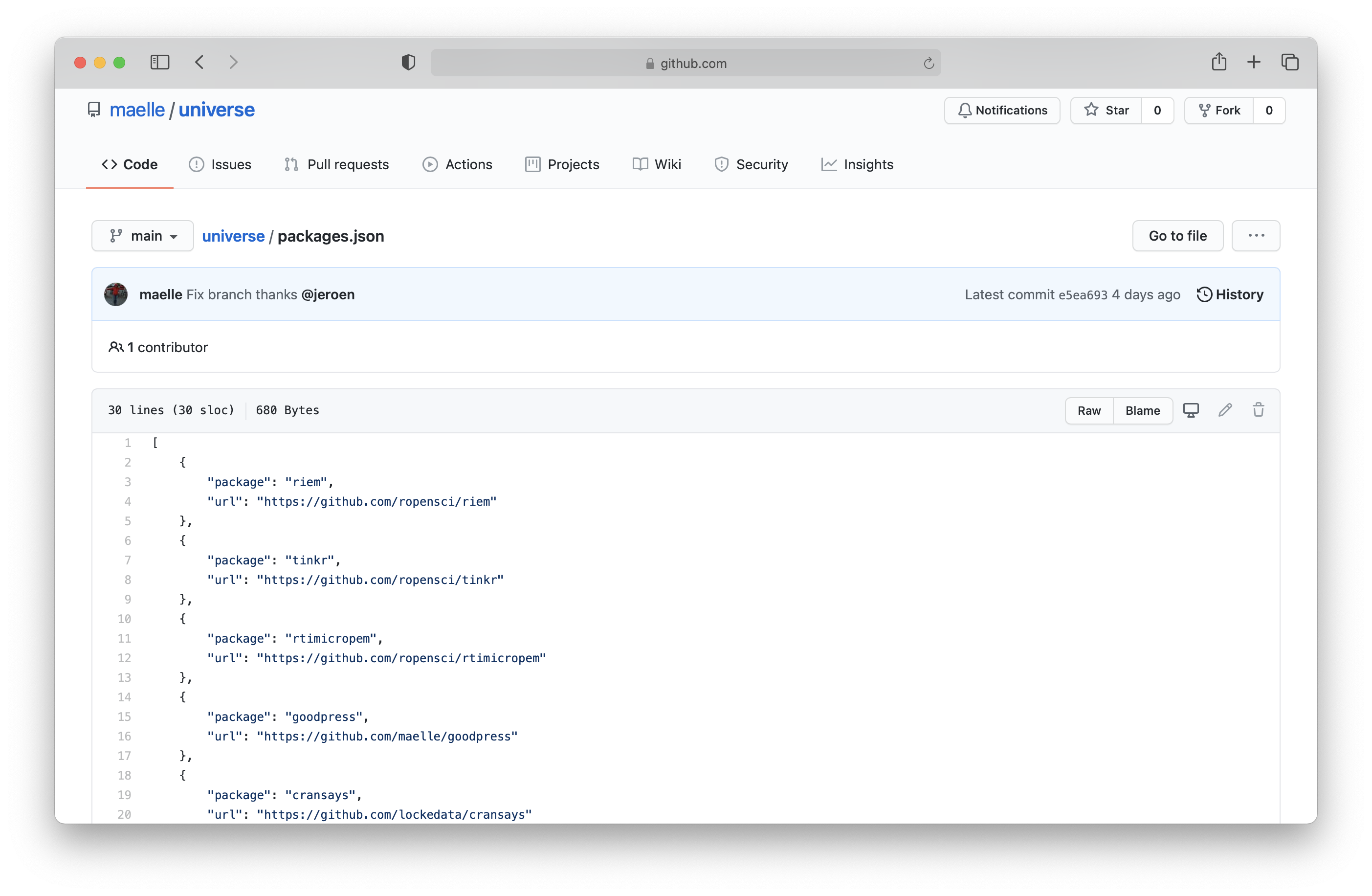Click the Go to file button
This screenshot has width=1372, height=896.
pyautogui.click(x=1177, y=236)
